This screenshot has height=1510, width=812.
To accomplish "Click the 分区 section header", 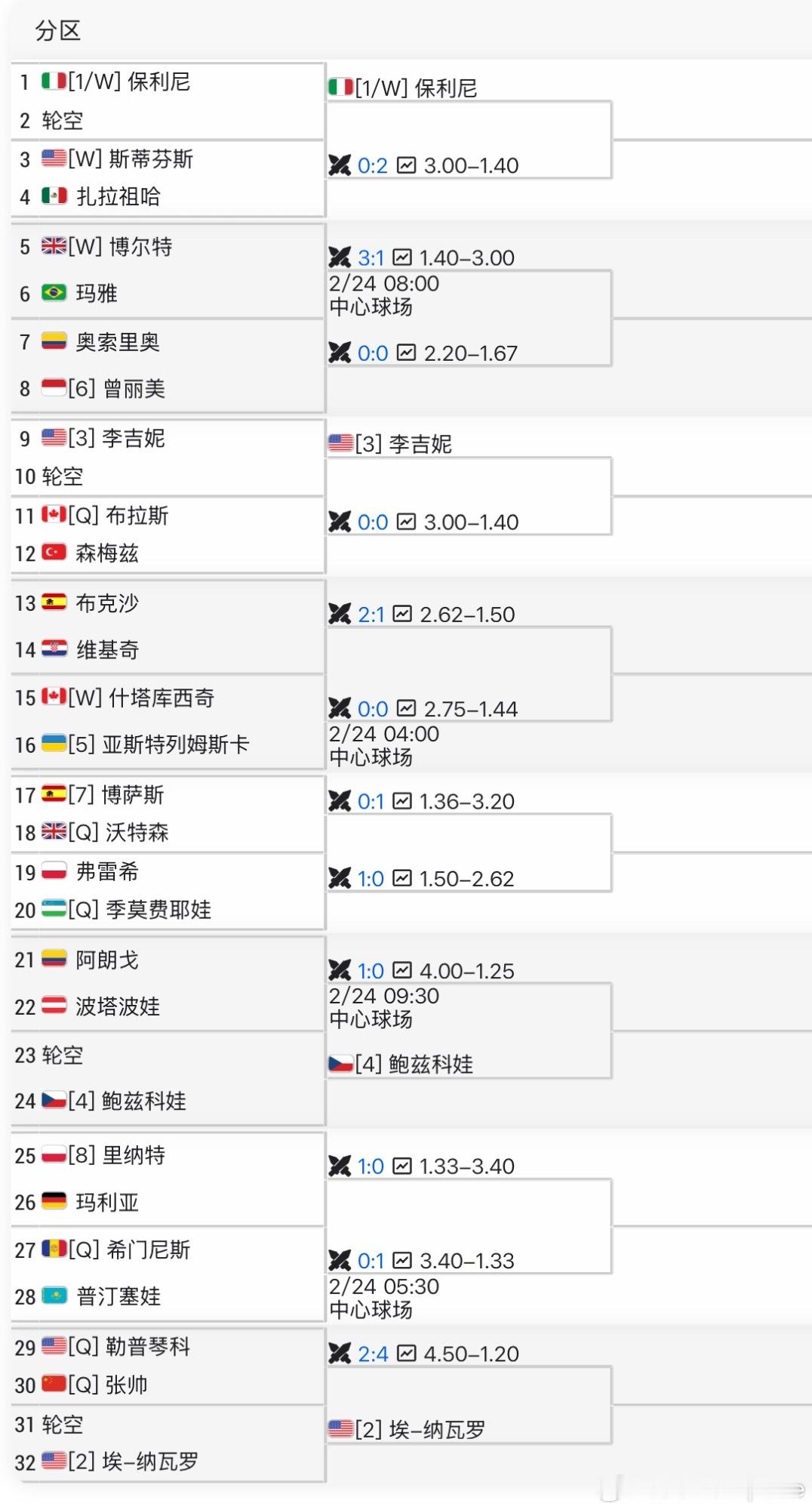I will [57, 31].
